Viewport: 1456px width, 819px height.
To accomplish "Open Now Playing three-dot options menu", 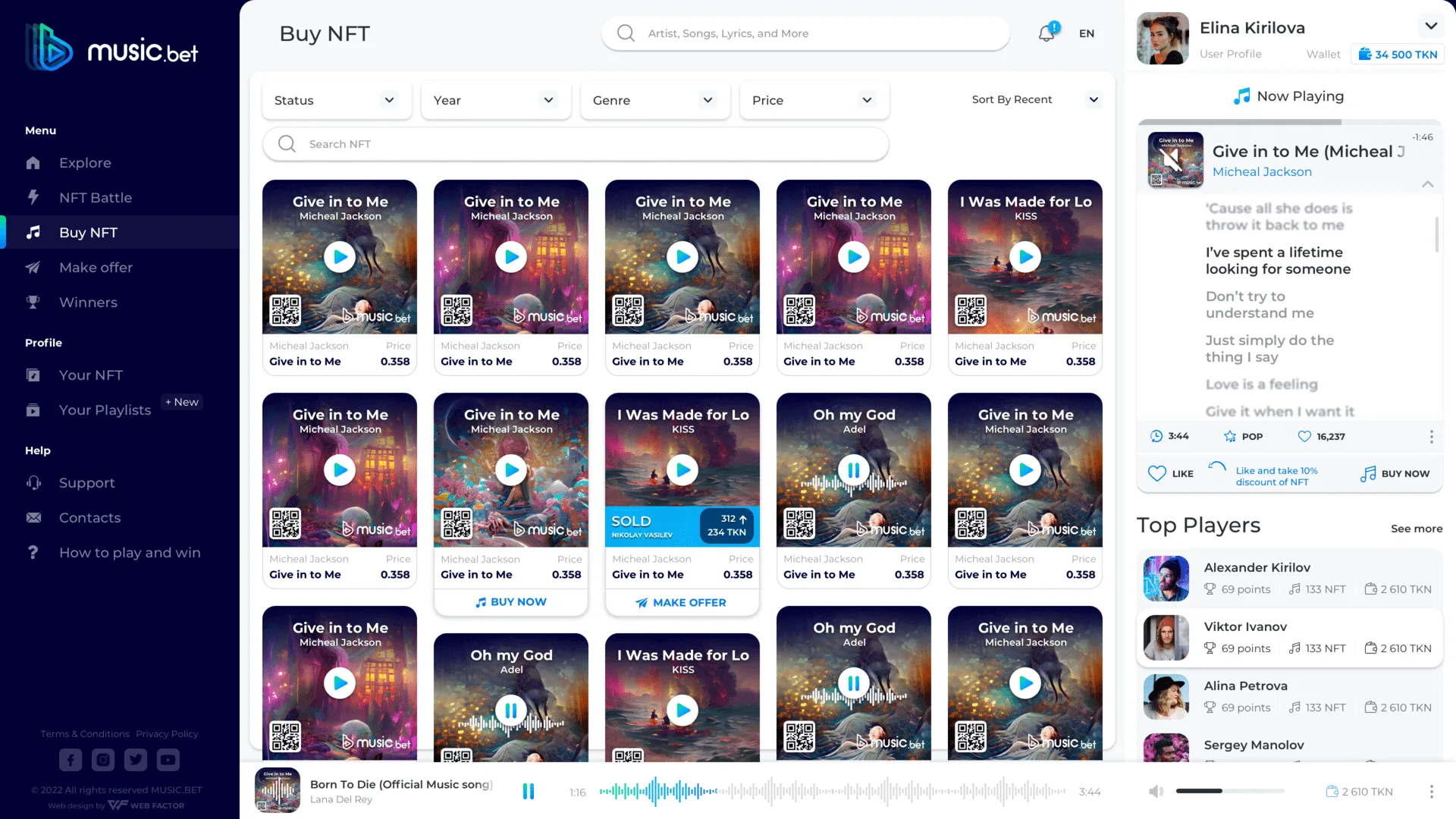I will click(1431, 437).
